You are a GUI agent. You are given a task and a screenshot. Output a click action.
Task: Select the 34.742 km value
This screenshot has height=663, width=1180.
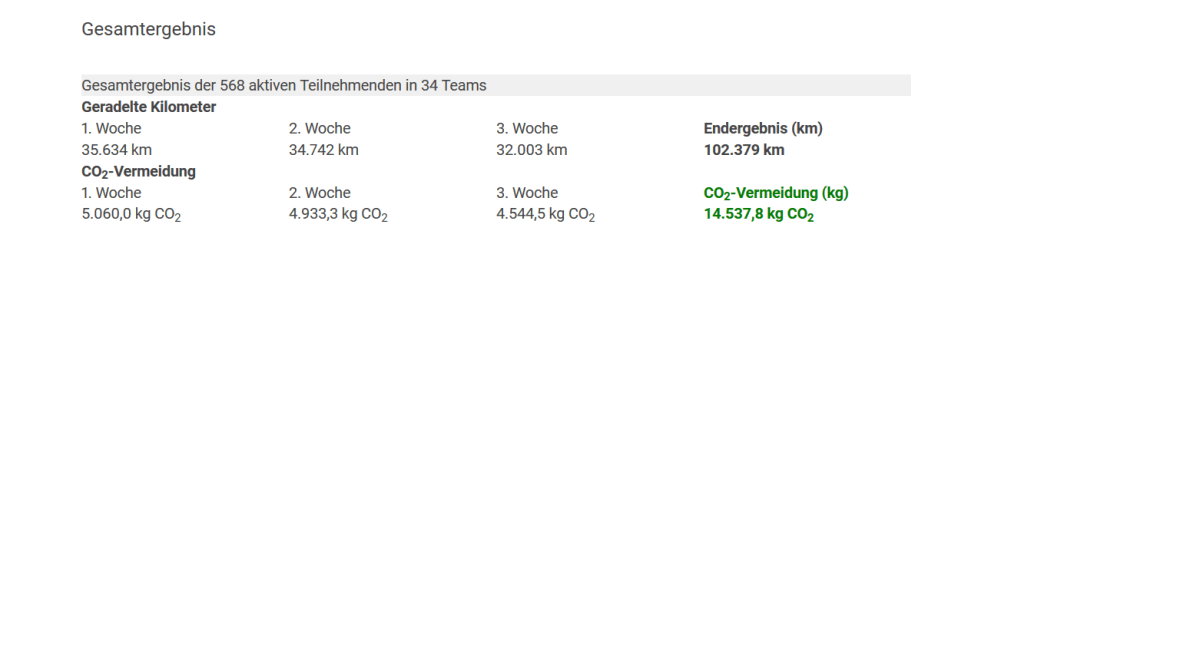click(323, 150)
